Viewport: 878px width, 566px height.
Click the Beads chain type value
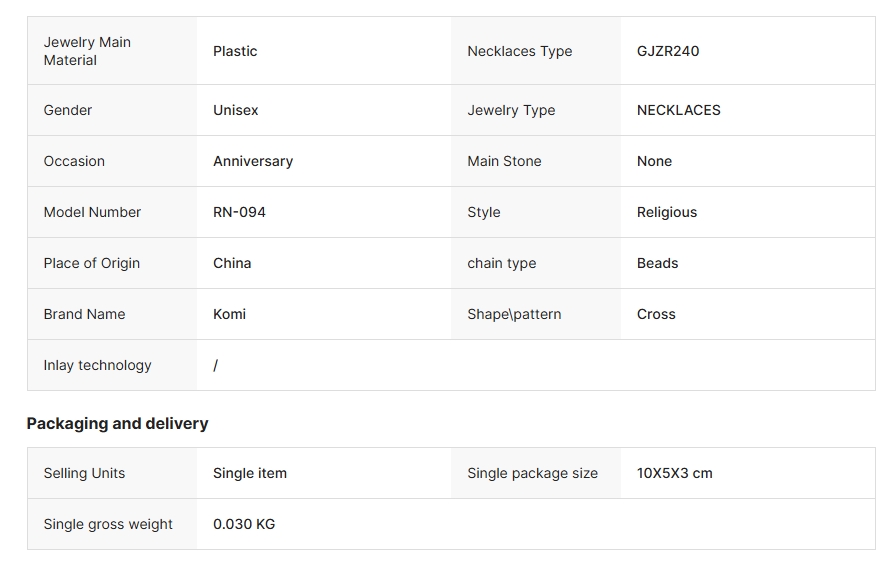pyautogui.click(x=658, y=263)
